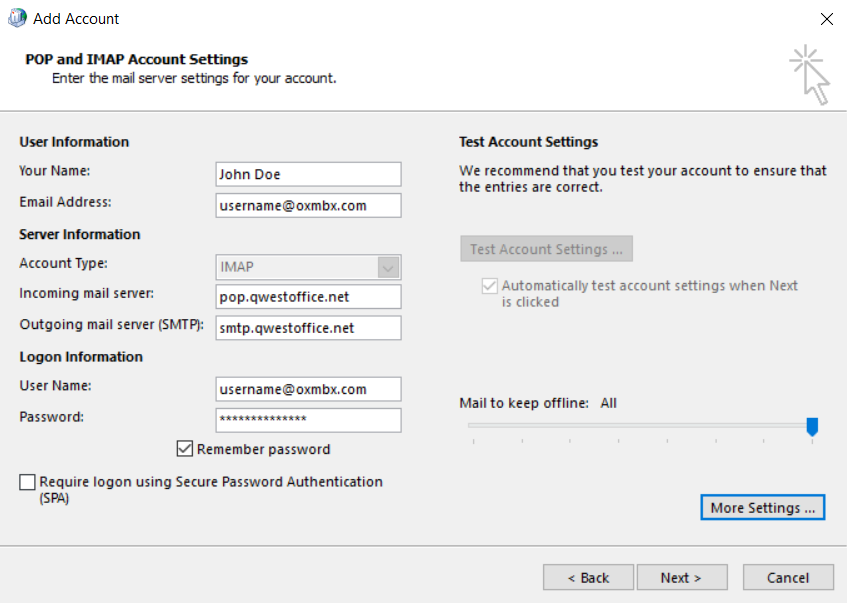
Task: Enable Require logon using Secure Password Authentication
Action: [27, 484]
